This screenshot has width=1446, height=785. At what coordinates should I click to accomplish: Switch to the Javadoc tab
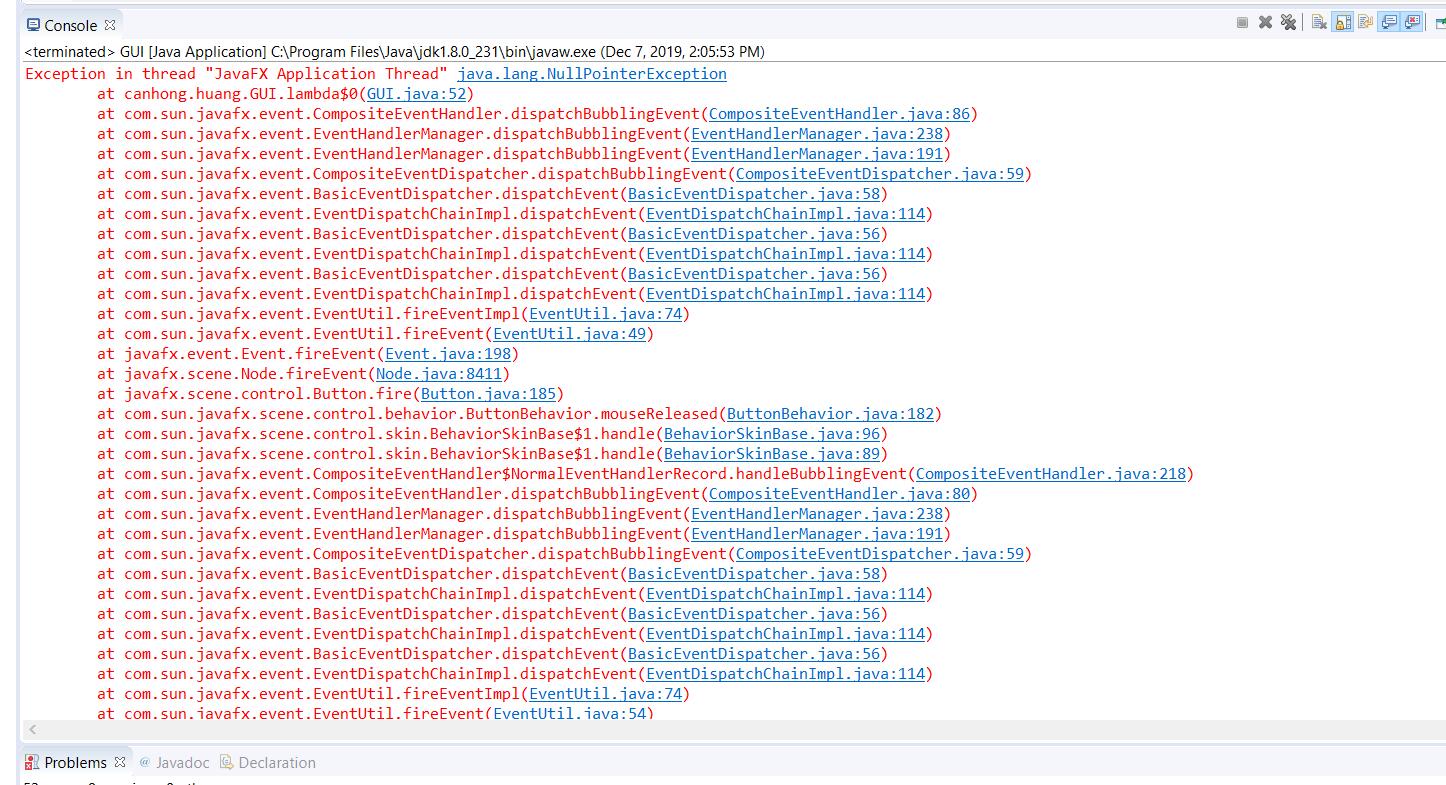tap(176, 762)
